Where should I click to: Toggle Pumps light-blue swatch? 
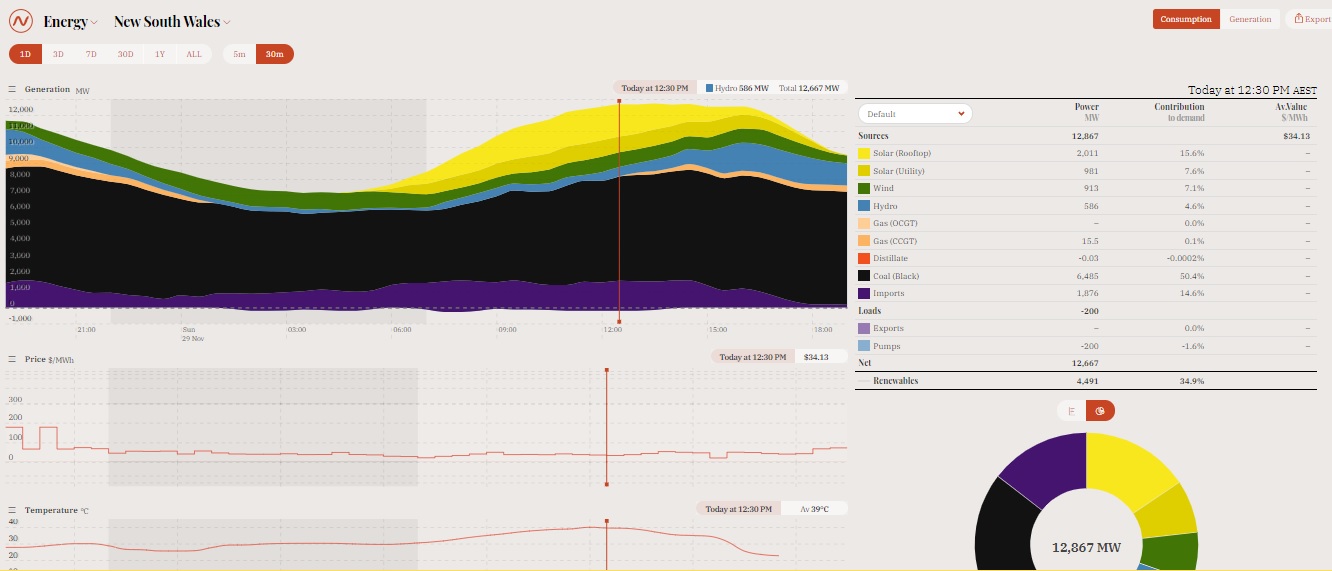point(864,346)
